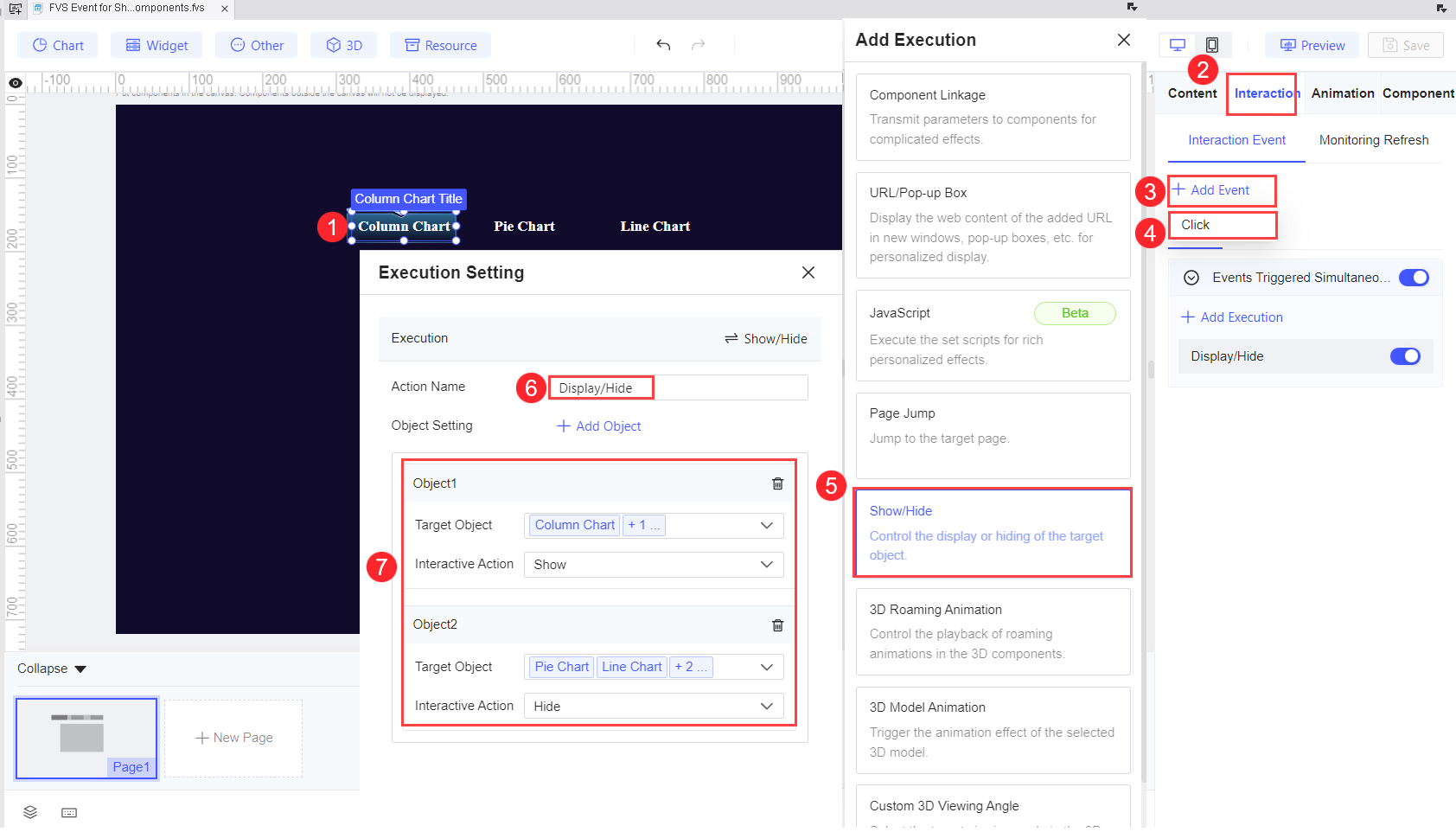Switch to Interaction tab
1456x832 pixels.
[x=1267, y=93]
